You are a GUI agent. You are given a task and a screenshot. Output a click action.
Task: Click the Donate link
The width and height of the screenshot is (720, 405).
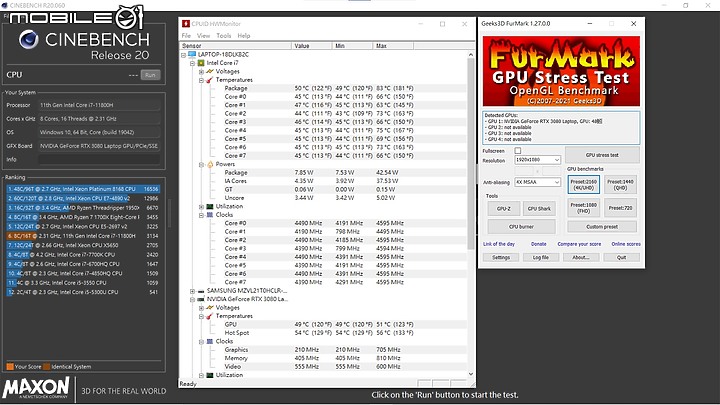(x=539, y=244)
